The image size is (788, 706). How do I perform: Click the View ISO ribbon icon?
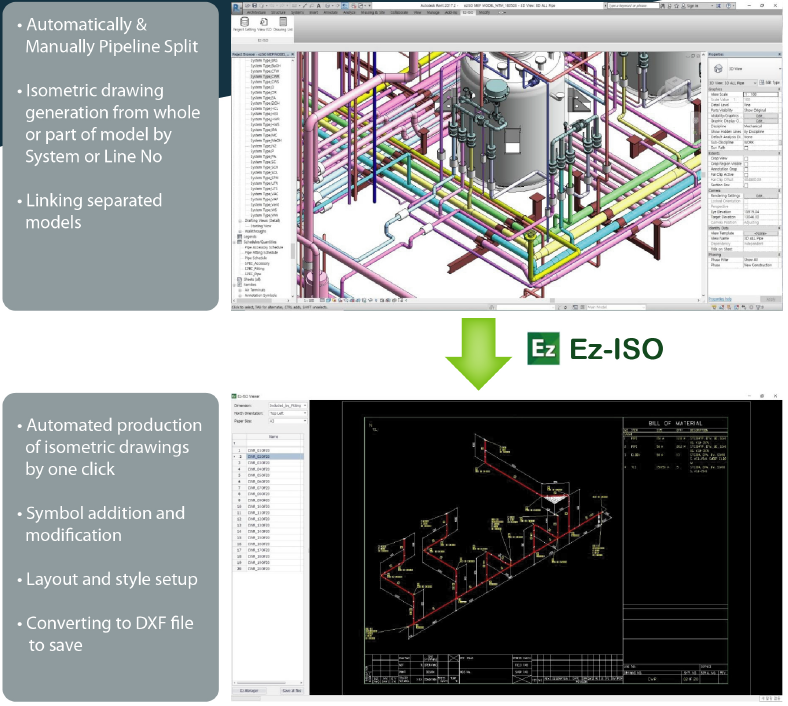(264, 24)
